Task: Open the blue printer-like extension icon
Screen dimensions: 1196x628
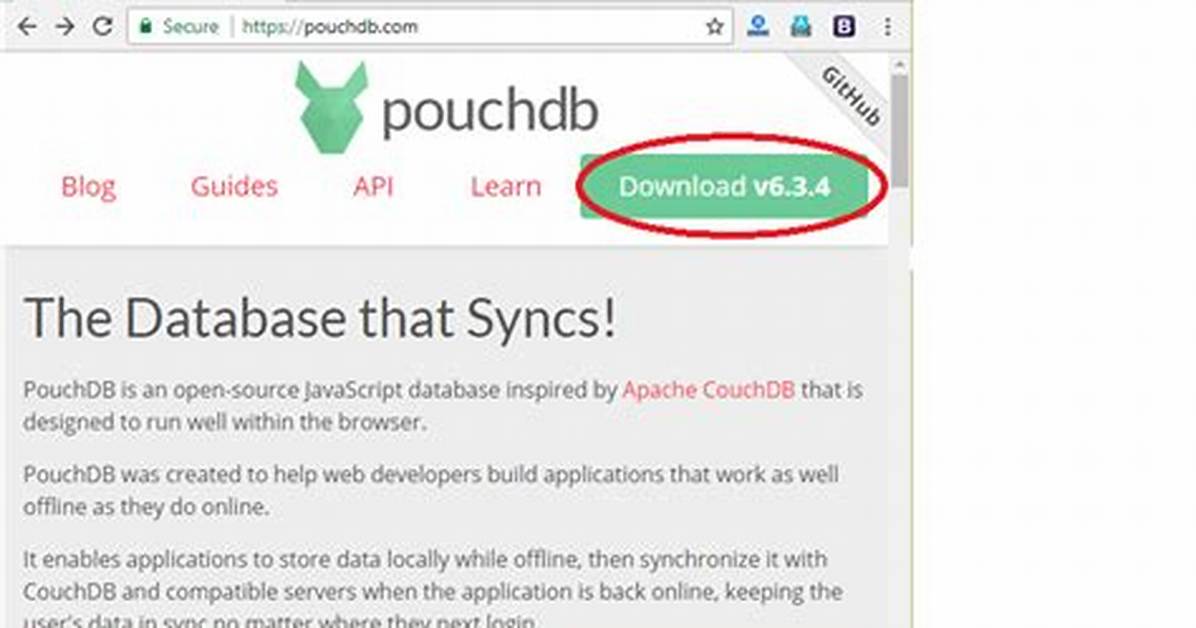Action: [800, 27]
